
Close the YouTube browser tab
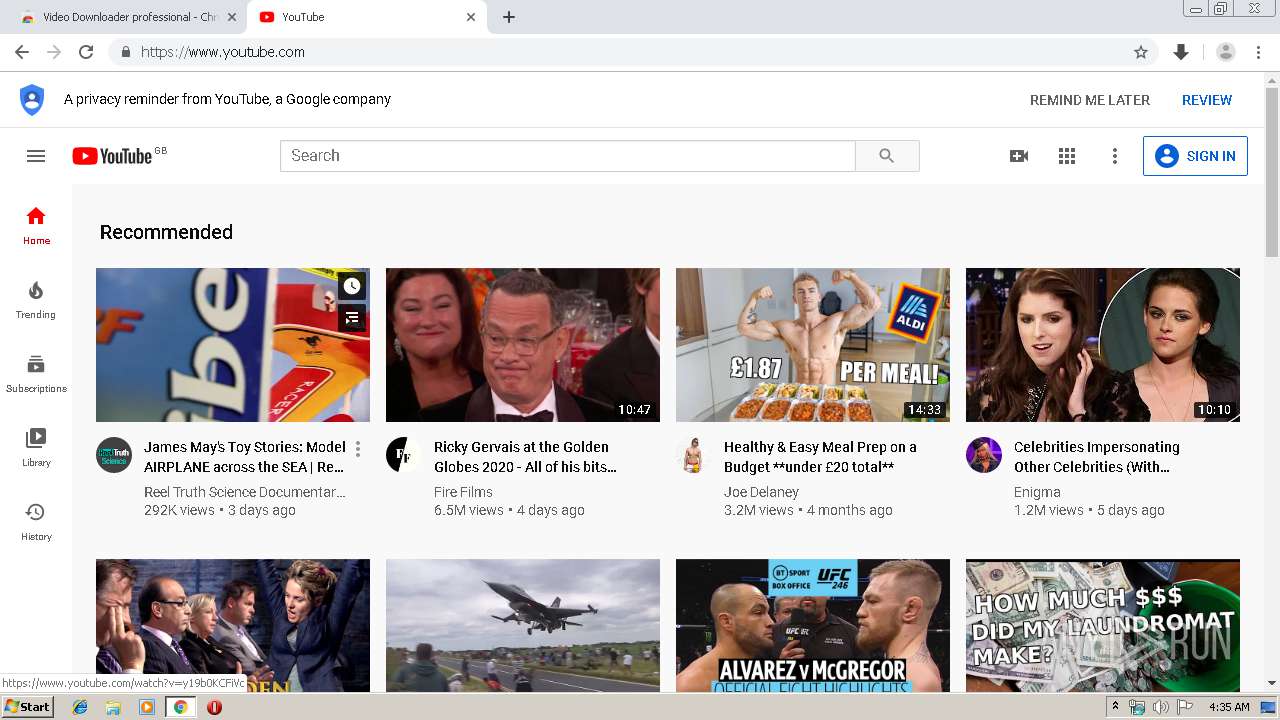pyautogui.click(x=471, y=17)
